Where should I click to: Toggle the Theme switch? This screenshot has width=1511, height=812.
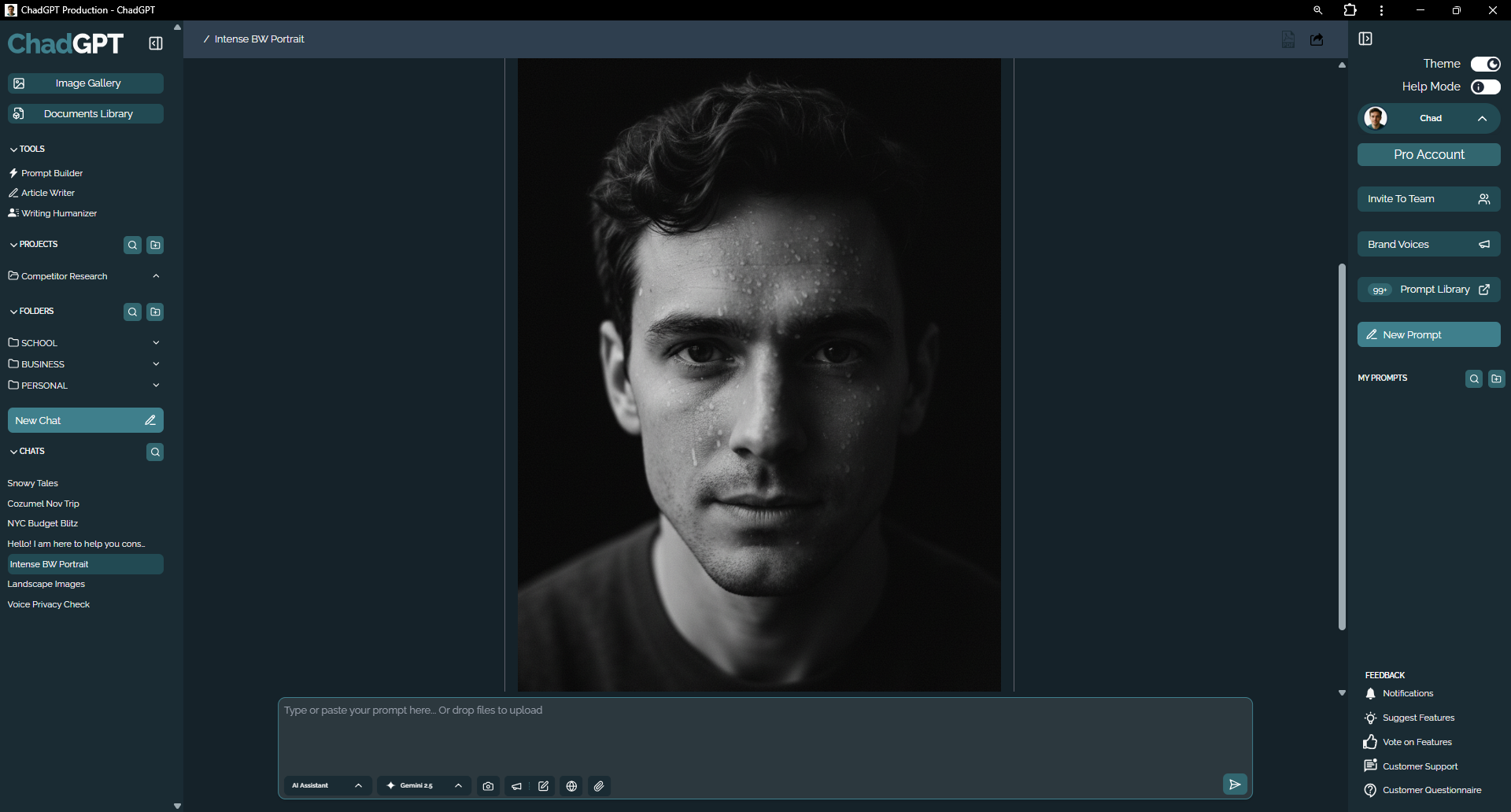click(x=1486, y=64)
